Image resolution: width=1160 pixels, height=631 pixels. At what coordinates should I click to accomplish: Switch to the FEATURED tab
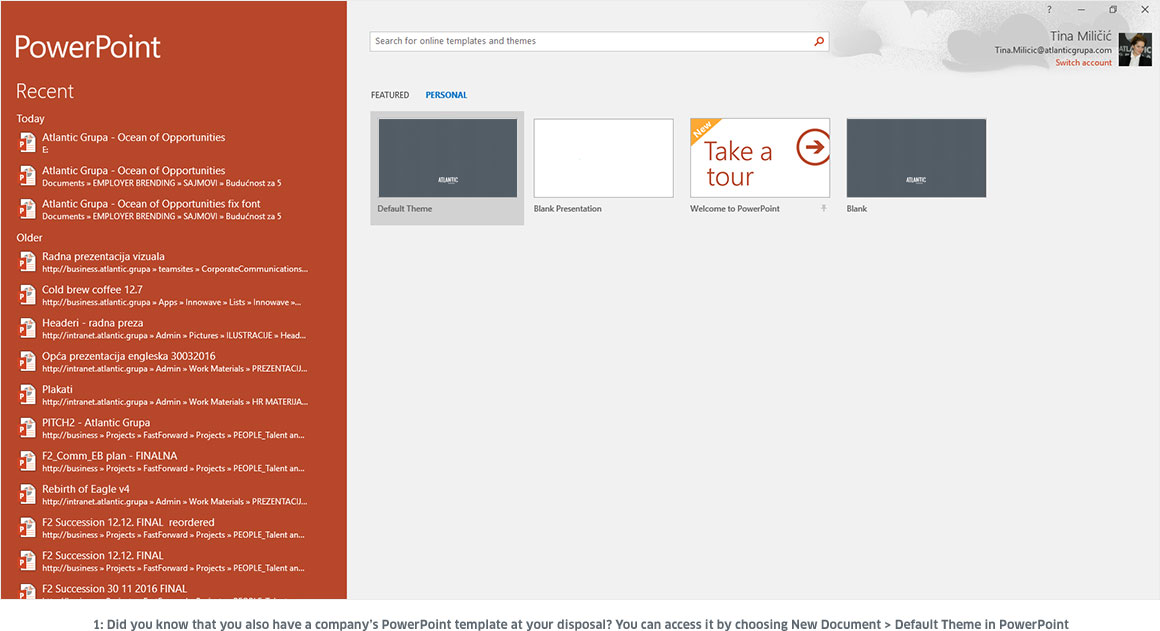coord(390,94)
